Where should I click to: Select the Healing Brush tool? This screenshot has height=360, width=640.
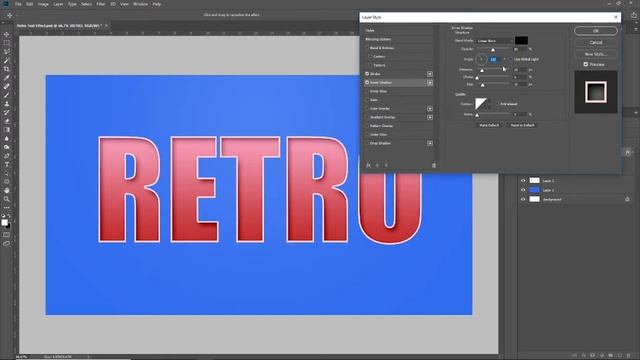7,86
